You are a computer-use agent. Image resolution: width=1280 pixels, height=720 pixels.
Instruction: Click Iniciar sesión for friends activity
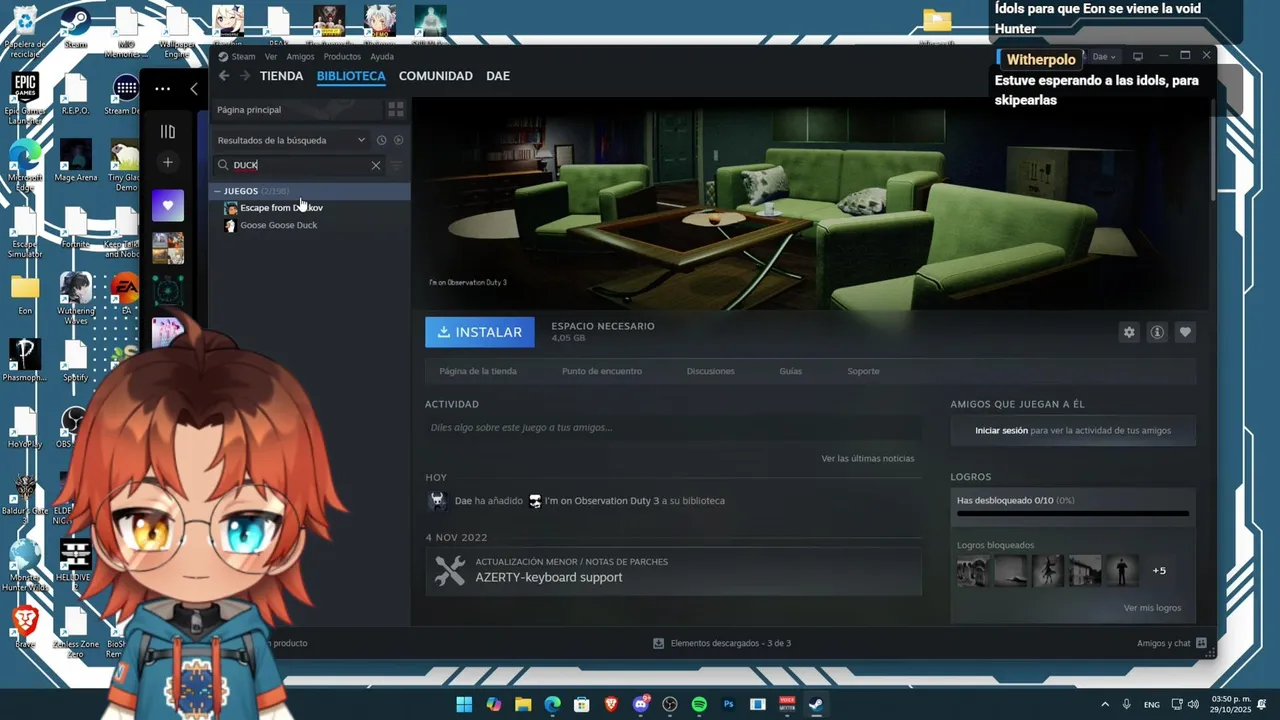(x=1001, y=431)
